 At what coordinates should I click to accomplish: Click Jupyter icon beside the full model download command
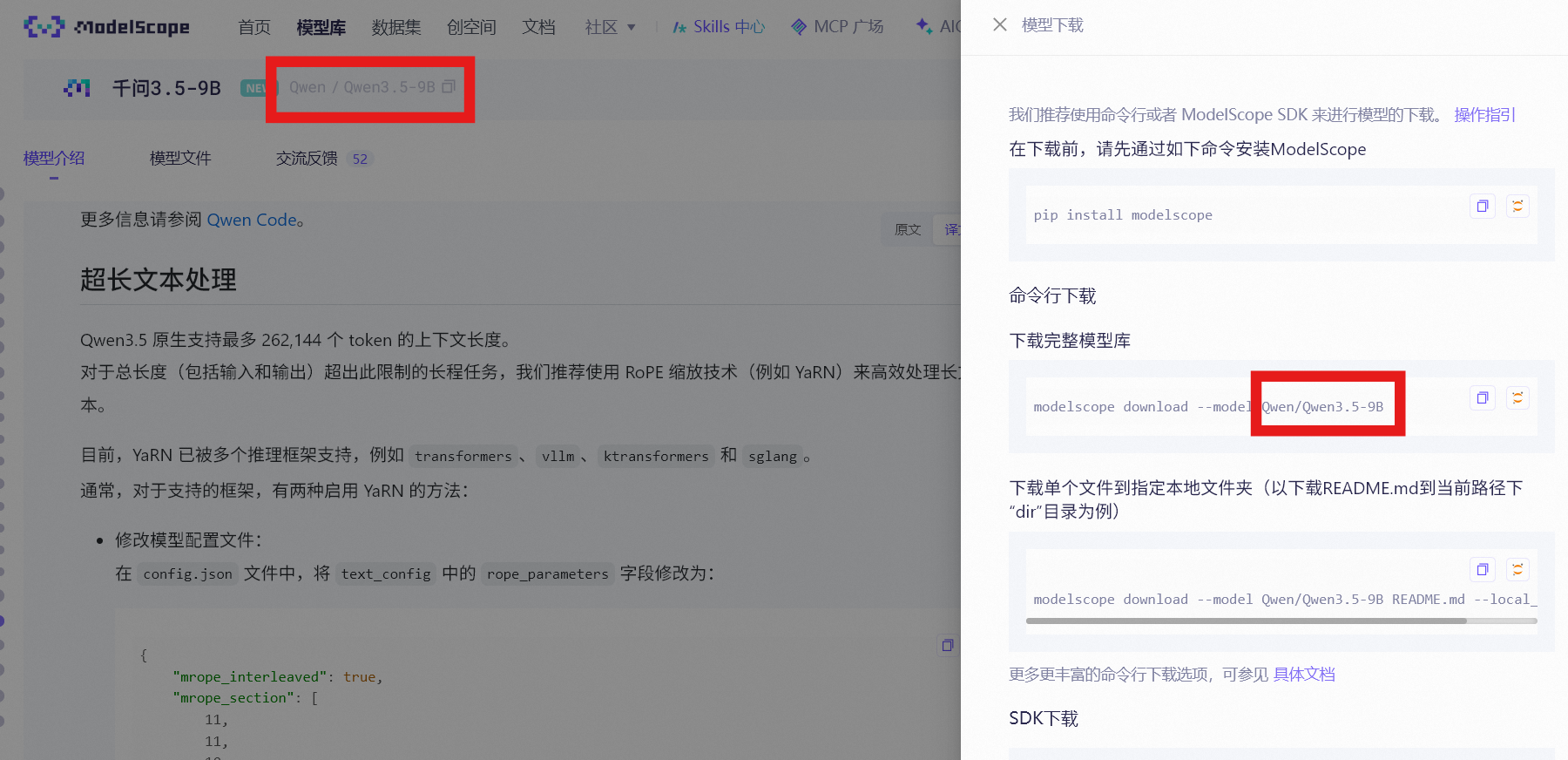click(x=1517, y=398)
